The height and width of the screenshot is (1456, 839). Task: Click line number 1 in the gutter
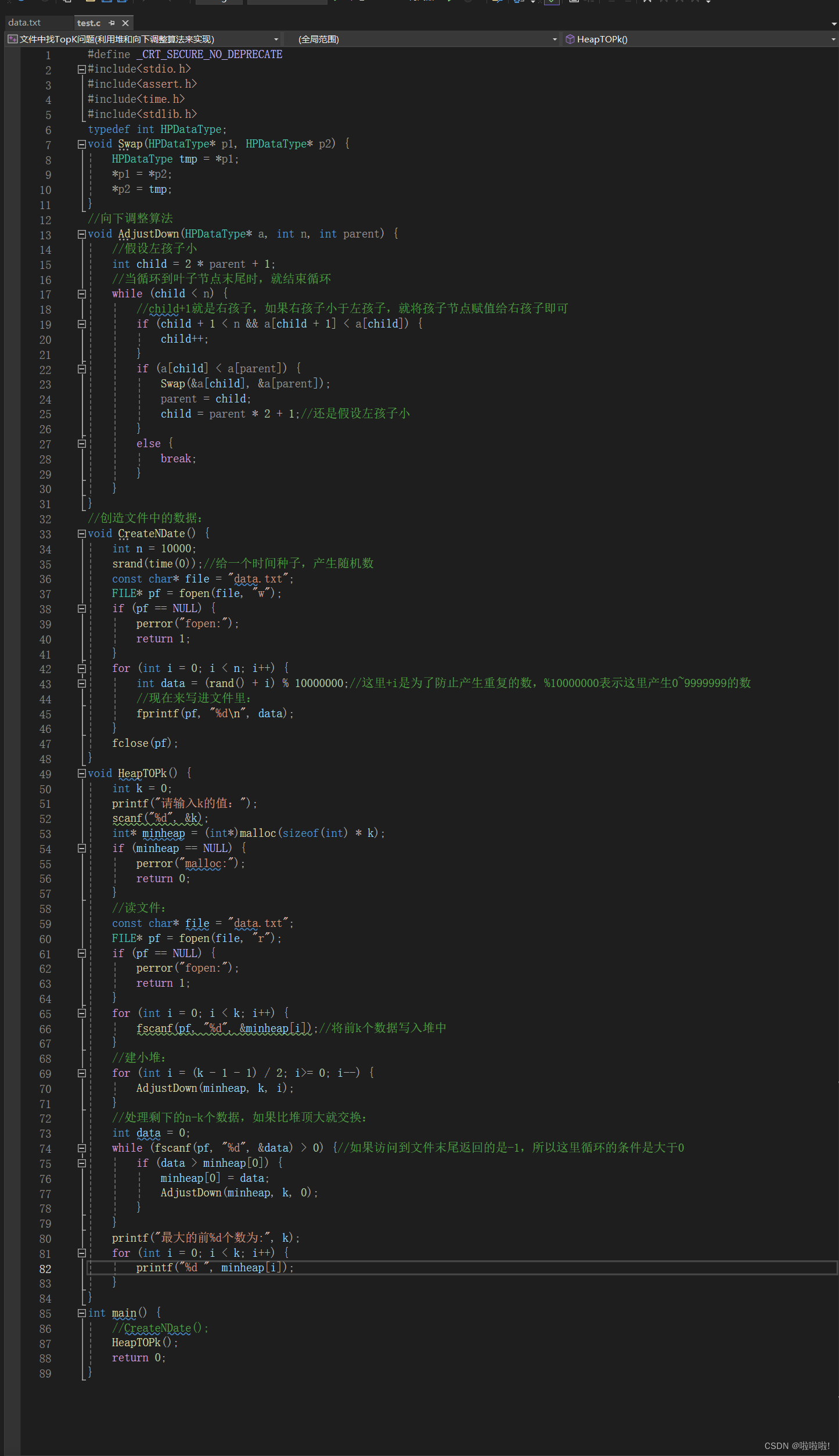[x=48, y=55]
